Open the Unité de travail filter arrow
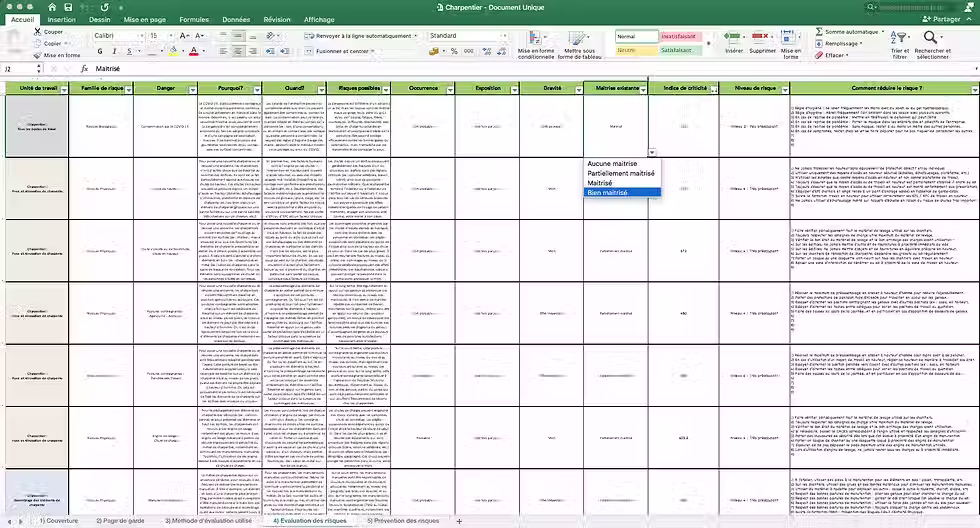 coord(64,90)
